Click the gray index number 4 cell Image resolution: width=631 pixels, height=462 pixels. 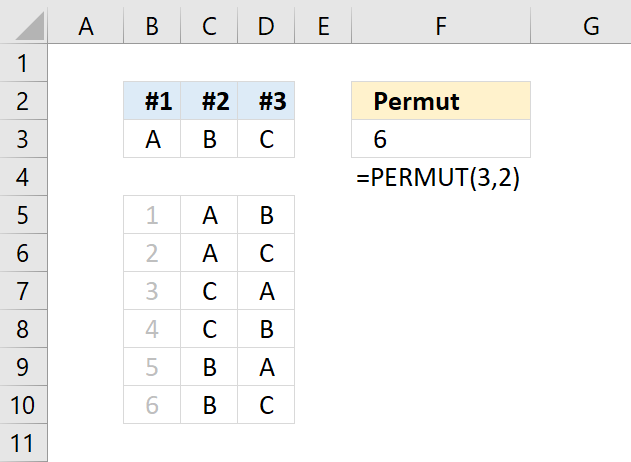pos(152,329)
